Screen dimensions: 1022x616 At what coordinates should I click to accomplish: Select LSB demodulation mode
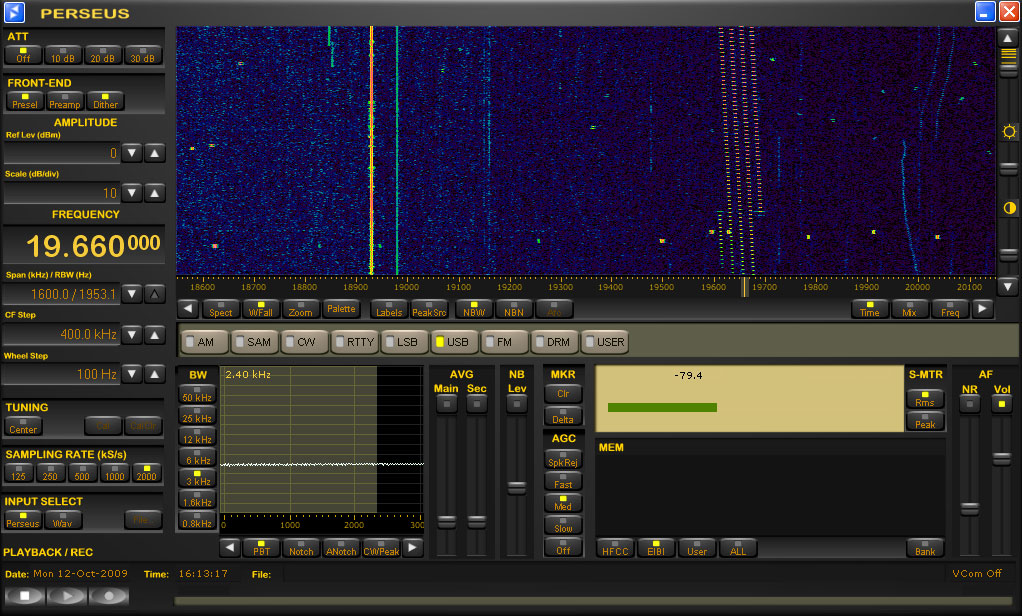tap(405, 342)
